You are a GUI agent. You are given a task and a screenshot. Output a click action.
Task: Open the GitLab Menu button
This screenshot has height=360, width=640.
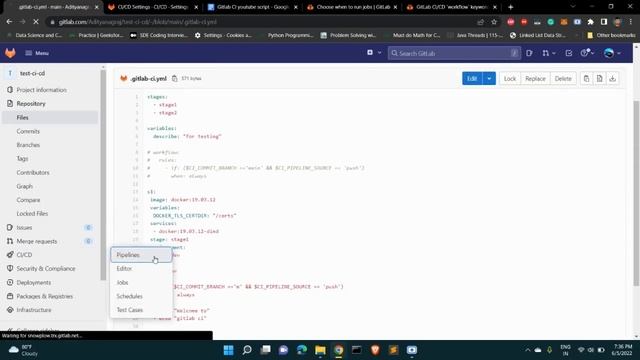37,53
